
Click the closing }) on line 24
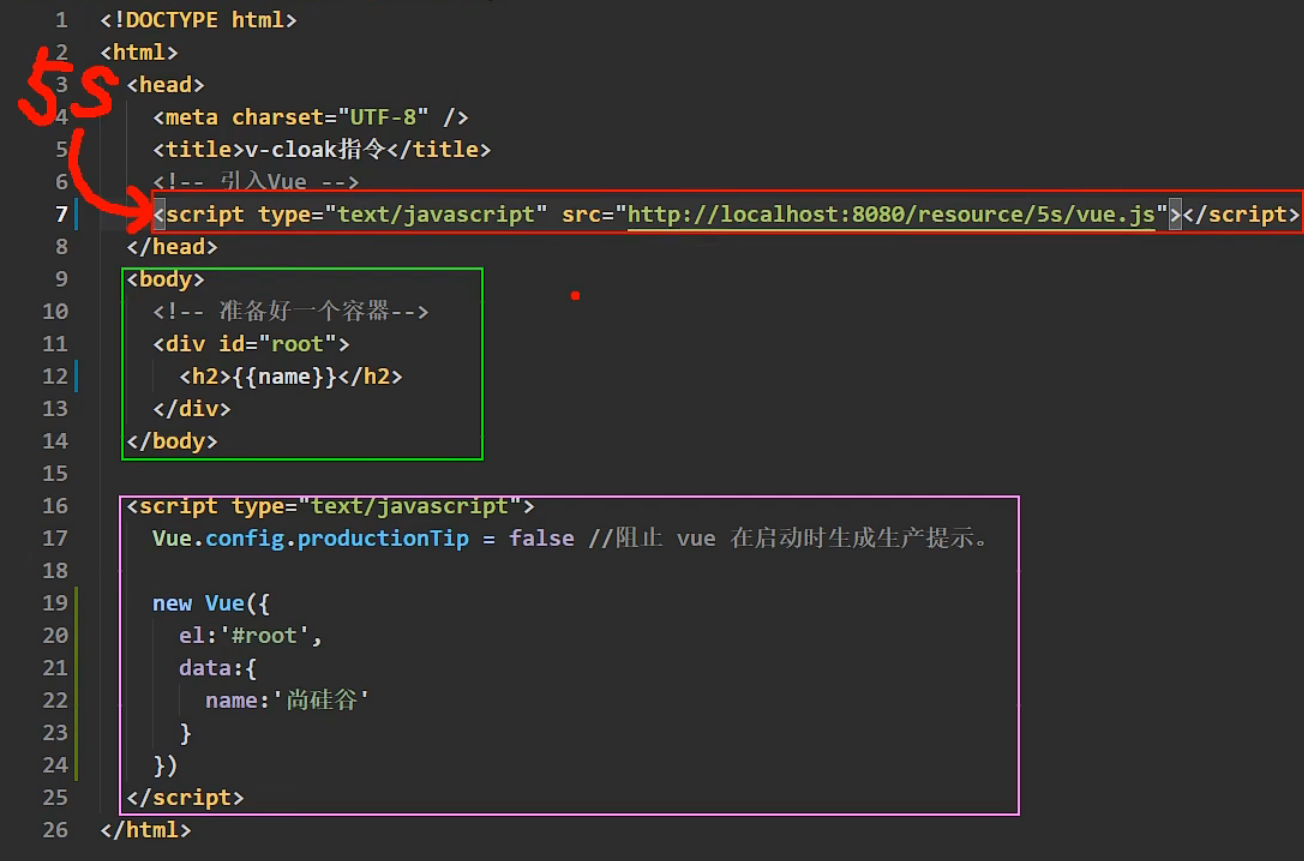click(166, 765)
